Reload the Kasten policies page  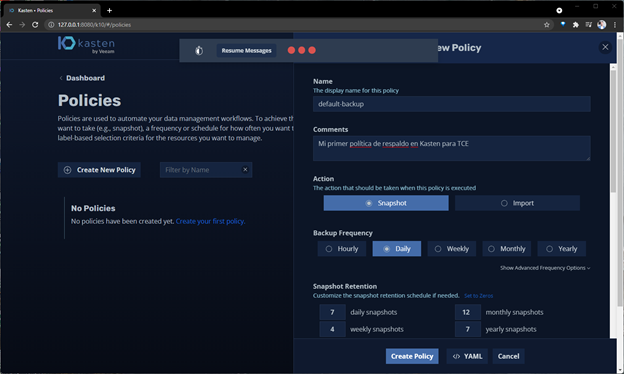[35, 25]
